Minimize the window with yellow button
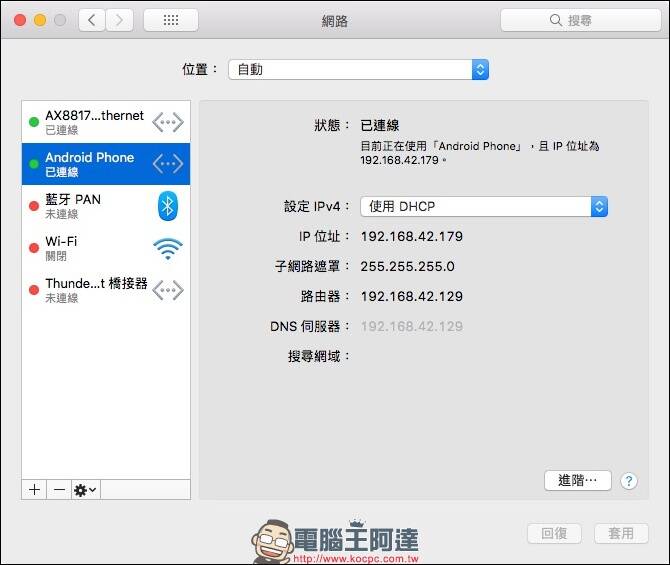The image size is (670, 565). click(x=40, y=20)
